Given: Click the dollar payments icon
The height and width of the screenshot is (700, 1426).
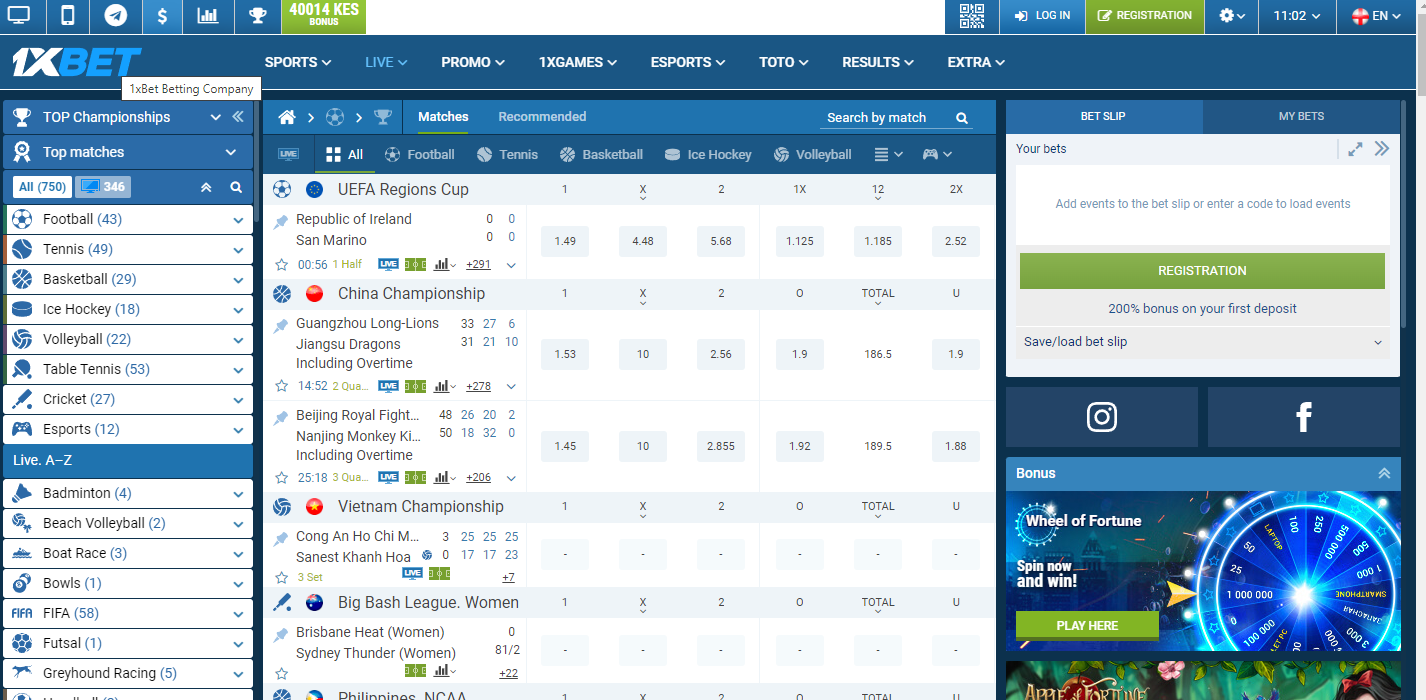Looking at the screenshot, I should (163, 15).
